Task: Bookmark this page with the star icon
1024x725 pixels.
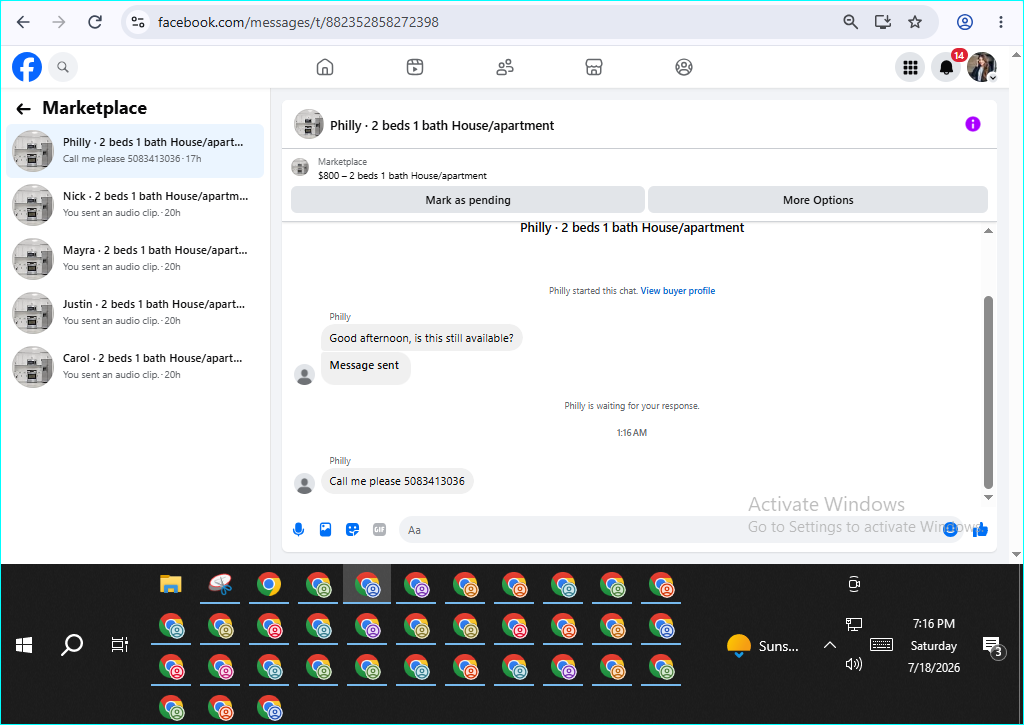Action: pyautogui.click(x=915, y=22)
